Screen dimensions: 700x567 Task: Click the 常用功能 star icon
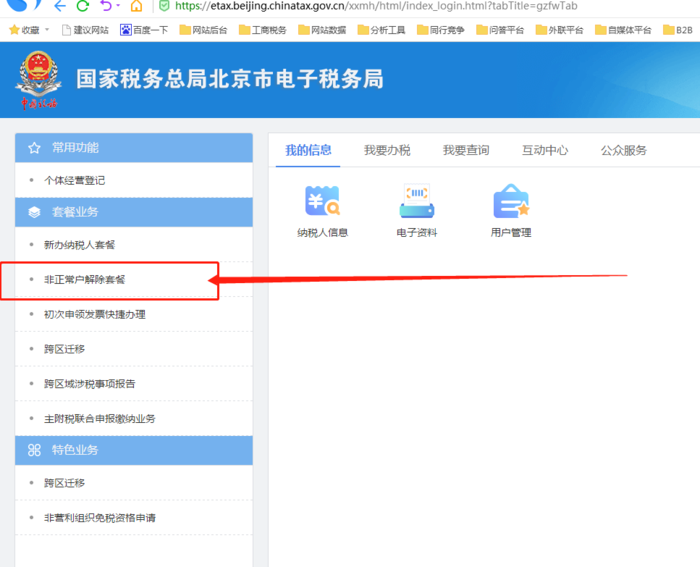(x=34, y=148)
